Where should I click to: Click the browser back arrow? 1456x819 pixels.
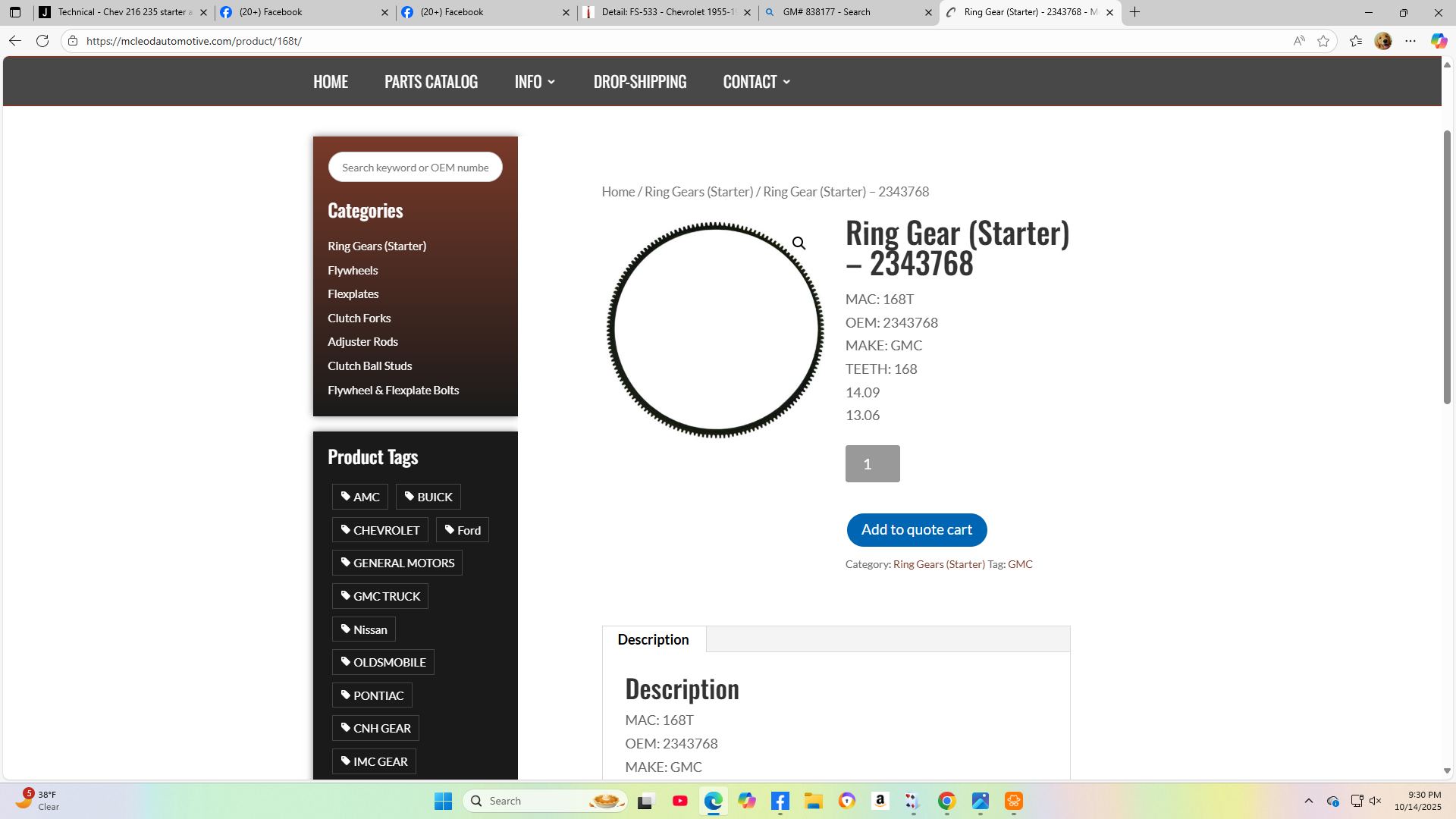[x=15, y=41]
